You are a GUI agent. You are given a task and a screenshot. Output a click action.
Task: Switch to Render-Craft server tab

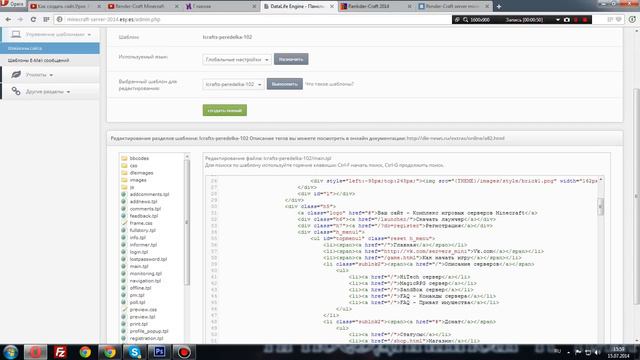(x=454, y=7)
